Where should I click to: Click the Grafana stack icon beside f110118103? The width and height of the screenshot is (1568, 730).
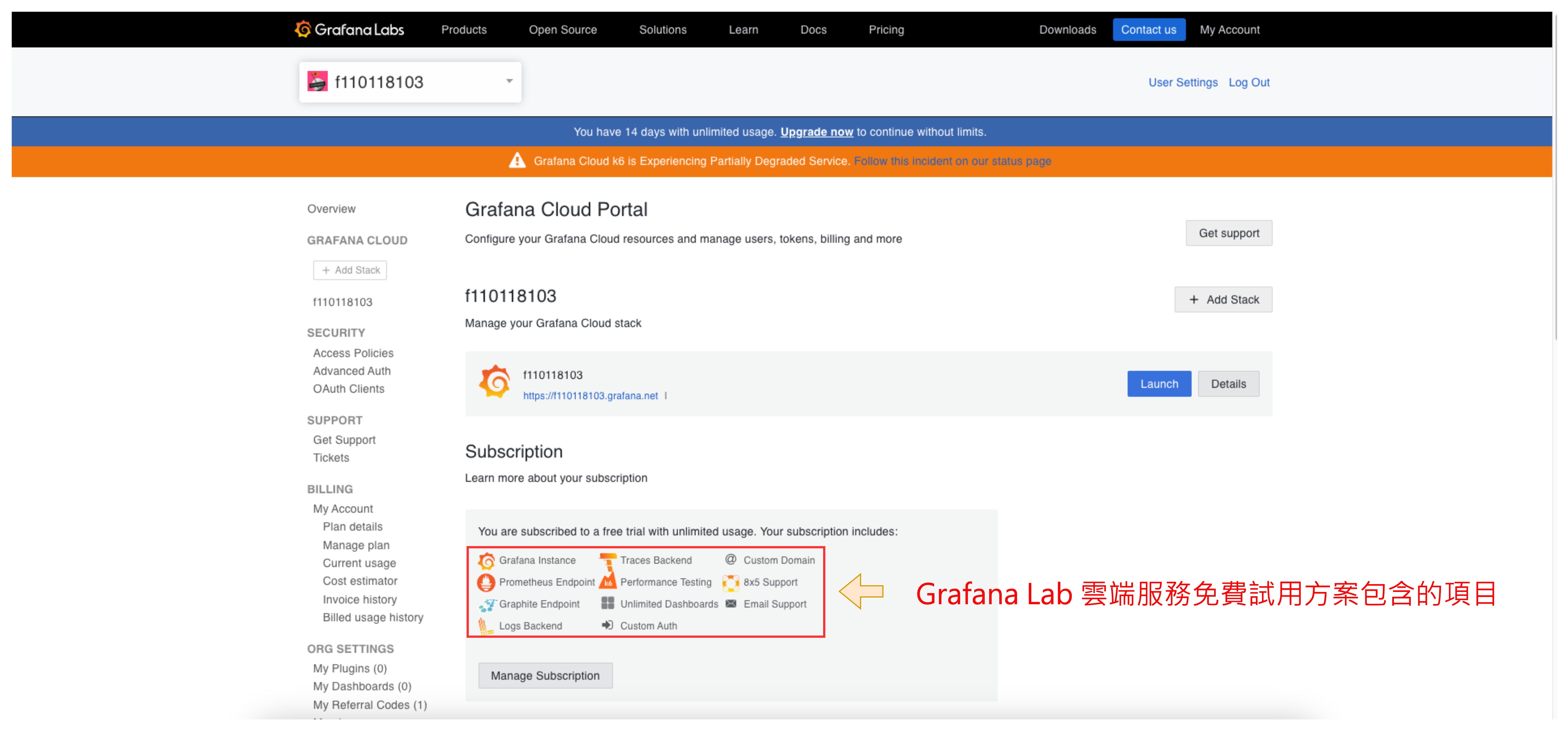pos(494,382)
